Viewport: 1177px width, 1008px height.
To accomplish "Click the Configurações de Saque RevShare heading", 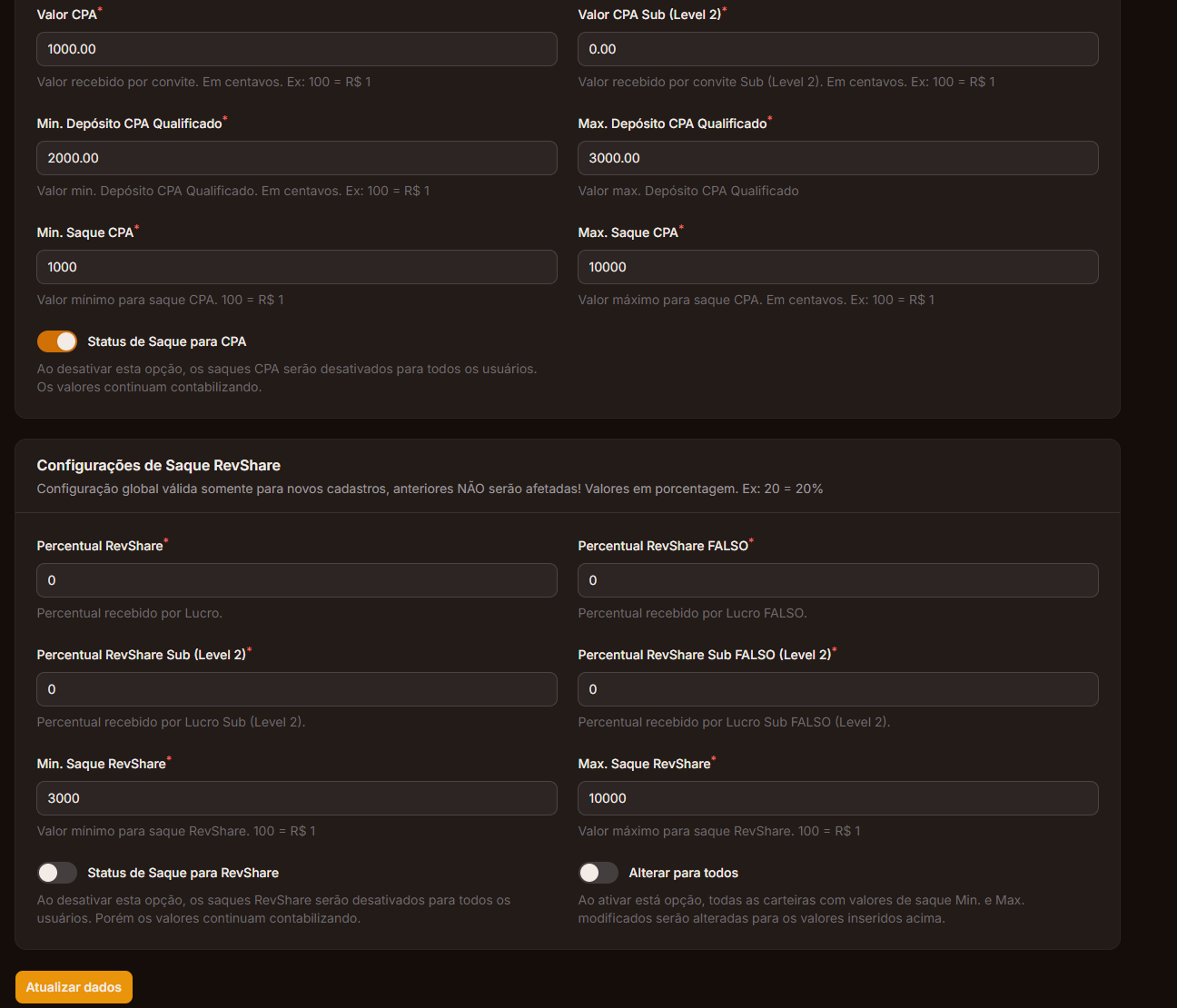I will click(158, 465).
